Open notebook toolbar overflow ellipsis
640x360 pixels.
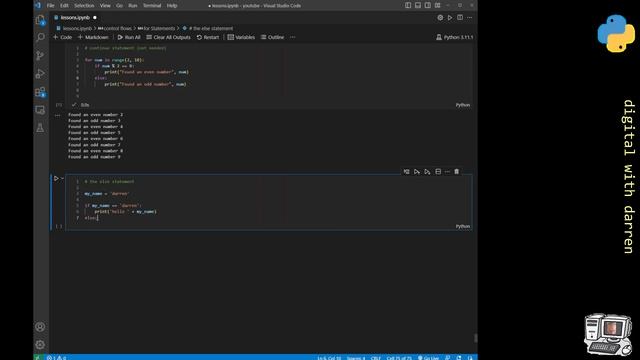point(293,37)
